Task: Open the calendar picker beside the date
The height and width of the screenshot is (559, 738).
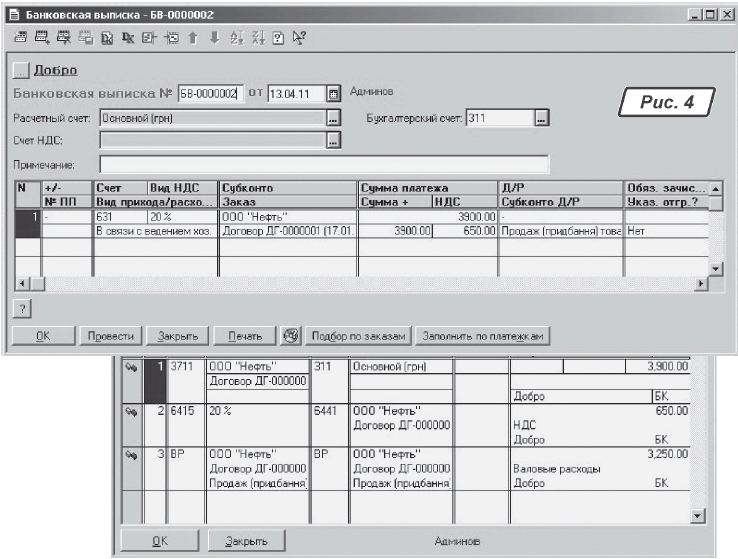Action: pos(335,94)
